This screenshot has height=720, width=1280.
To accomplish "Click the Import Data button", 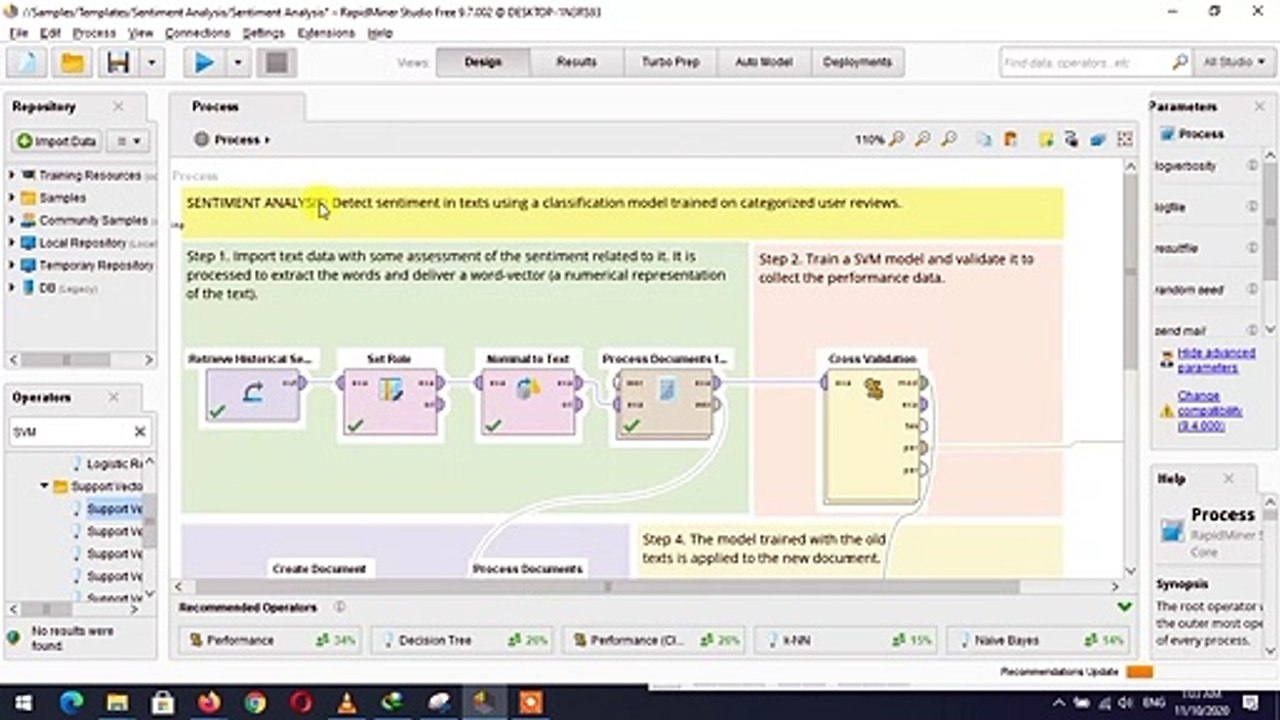I will click(x=55, y=141).
